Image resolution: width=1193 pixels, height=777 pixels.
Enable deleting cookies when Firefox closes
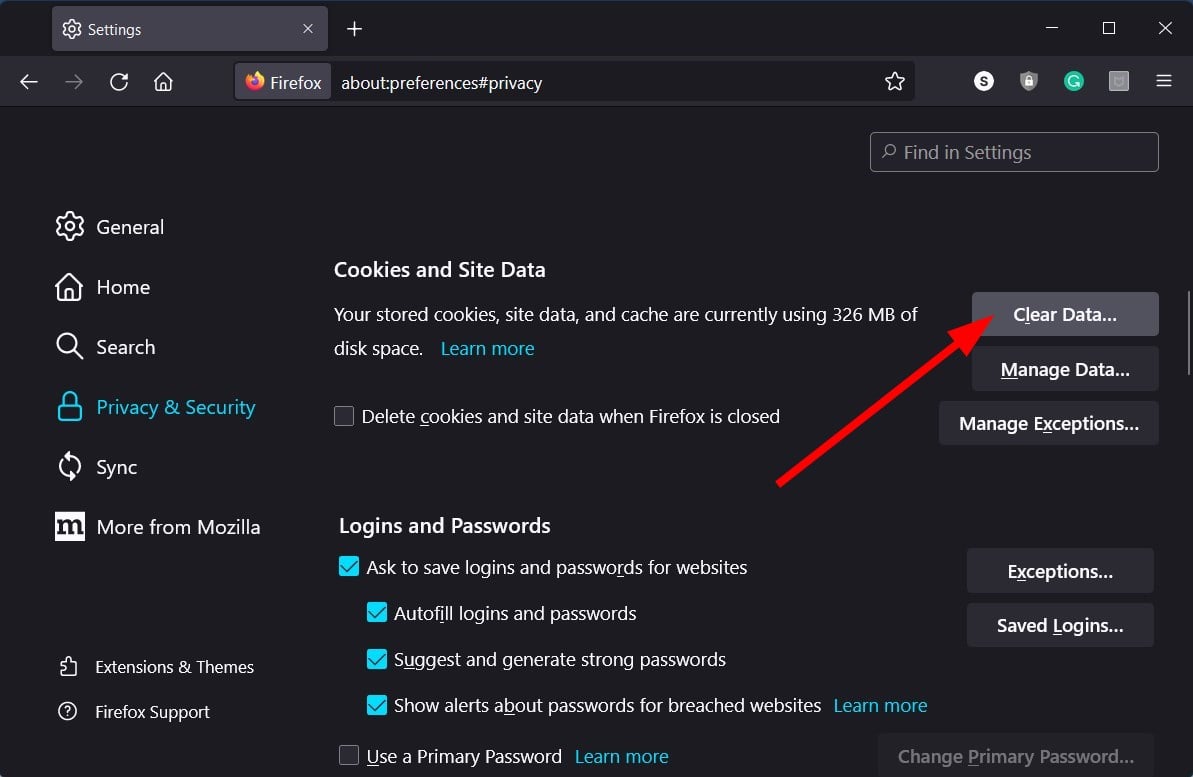[x=344, y=416]
